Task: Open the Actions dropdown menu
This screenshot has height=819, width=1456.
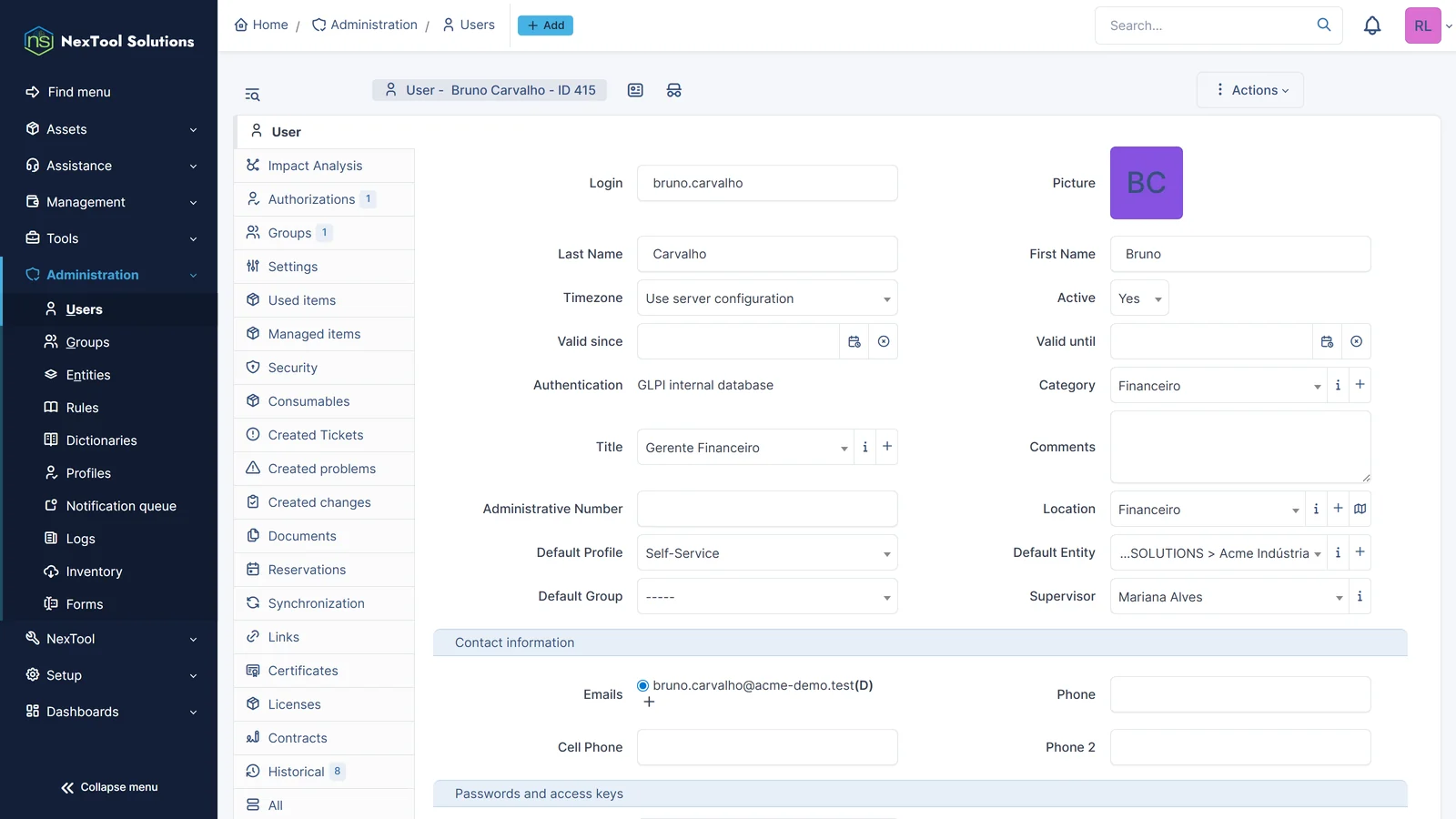Action: tap(1250, 90)
